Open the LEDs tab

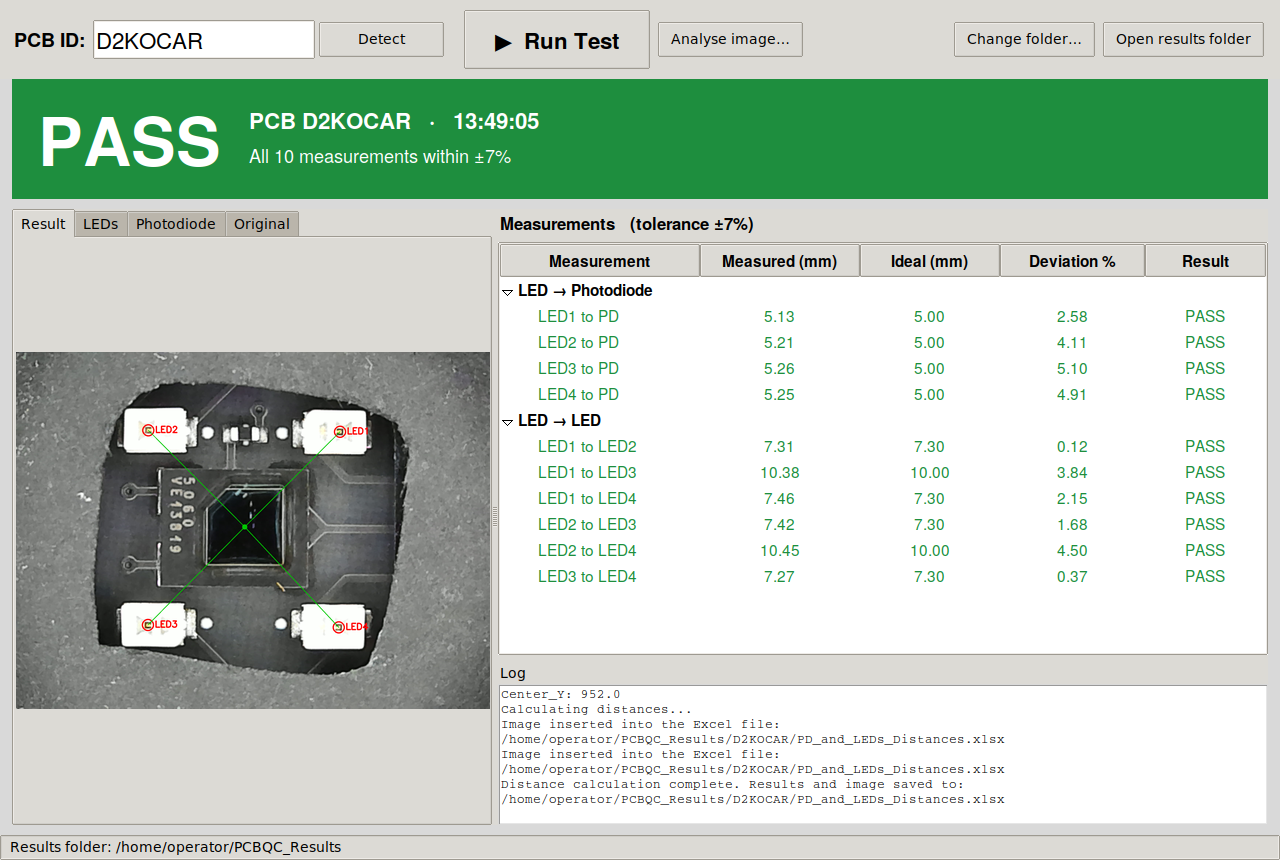[x=100, y=224]
